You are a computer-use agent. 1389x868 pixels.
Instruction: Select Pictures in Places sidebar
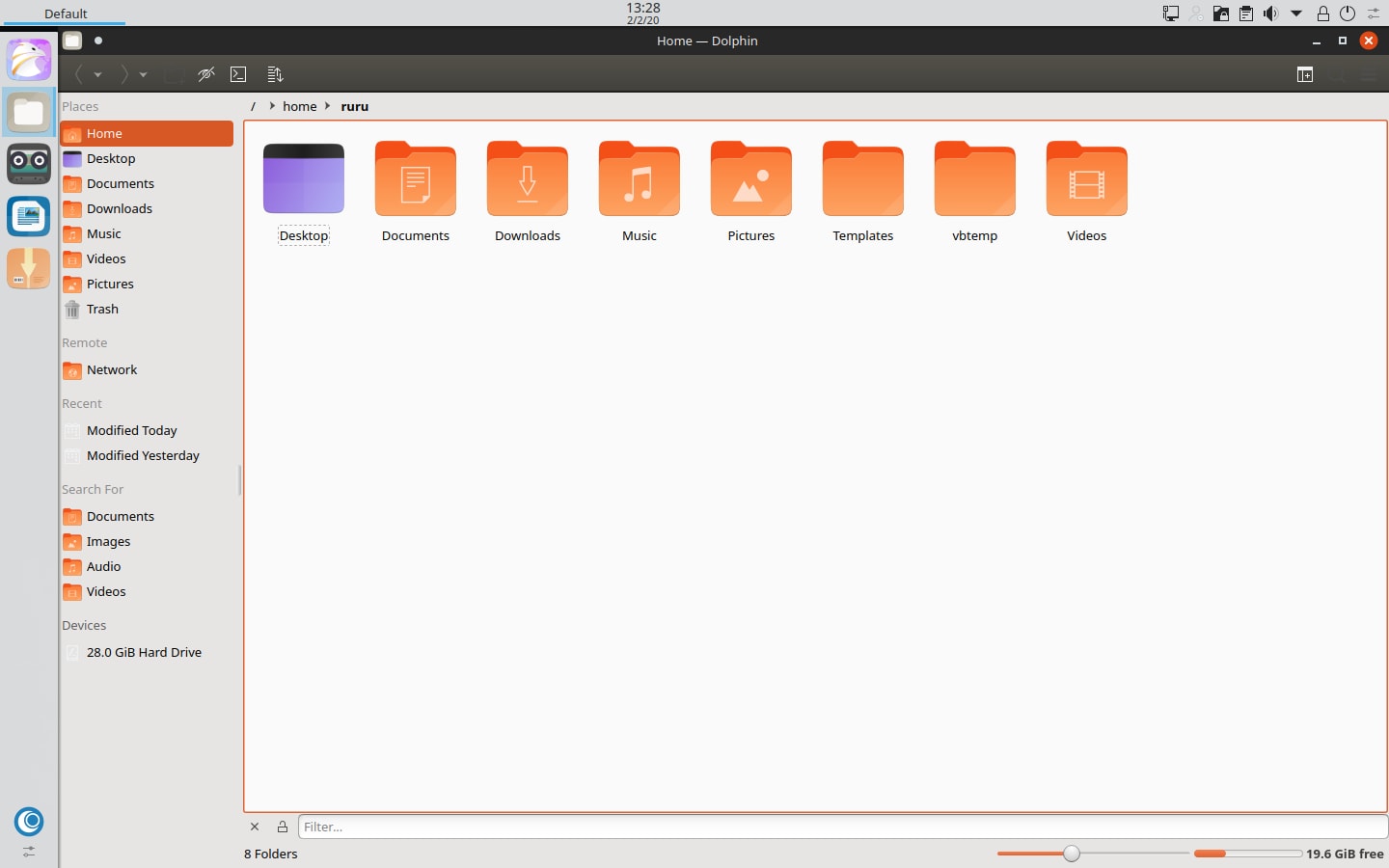147,284
